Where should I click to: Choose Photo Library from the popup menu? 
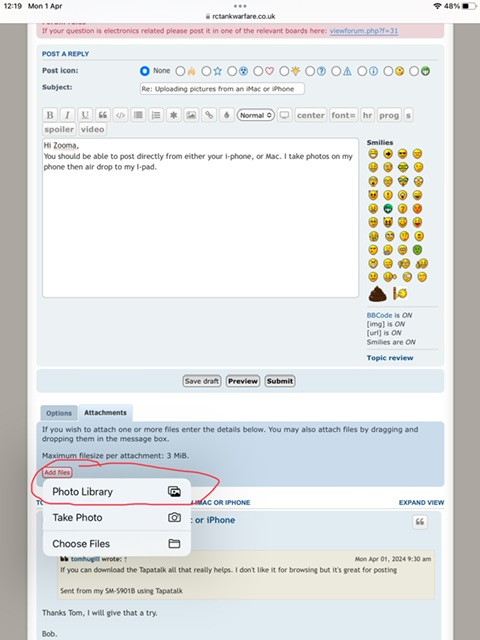[x=117, y=491]
